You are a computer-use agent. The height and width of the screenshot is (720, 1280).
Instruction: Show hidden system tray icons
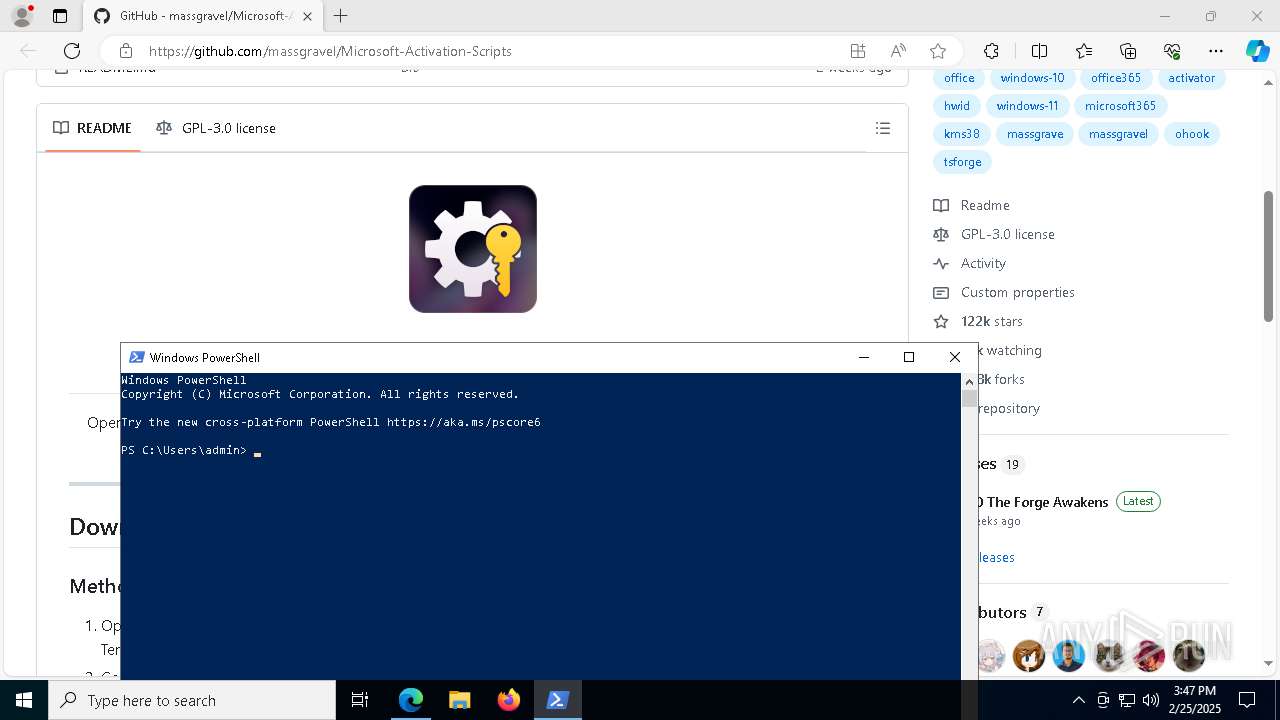pos(1078,700)
